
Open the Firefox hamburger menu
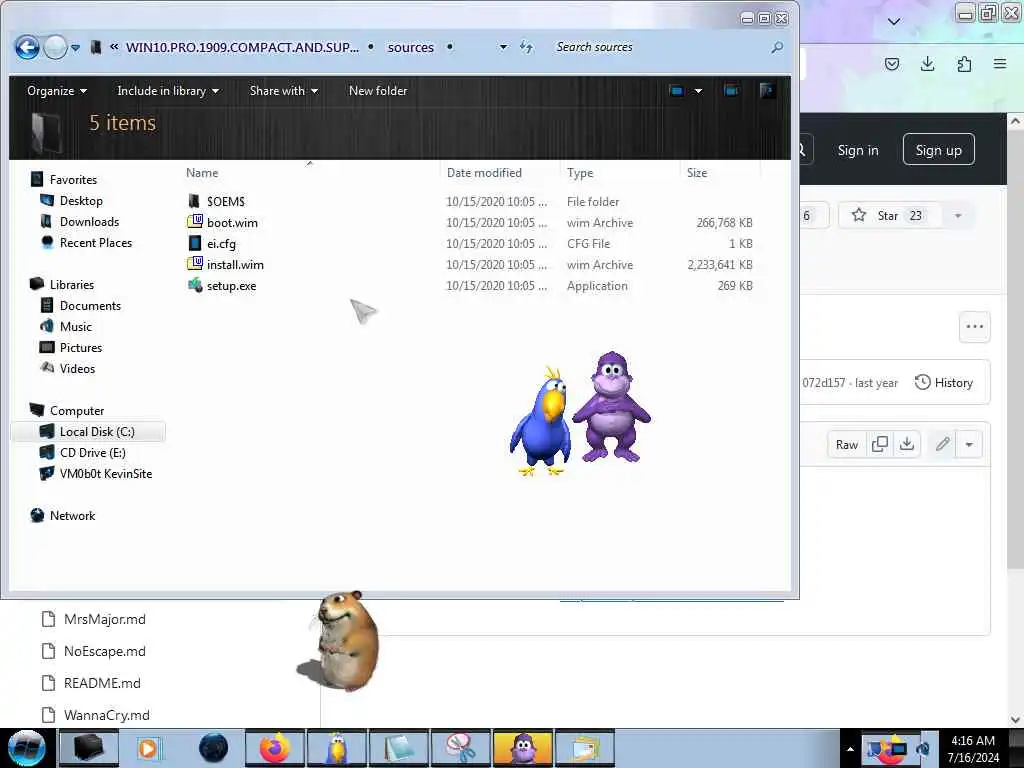tap(1000, 63)
